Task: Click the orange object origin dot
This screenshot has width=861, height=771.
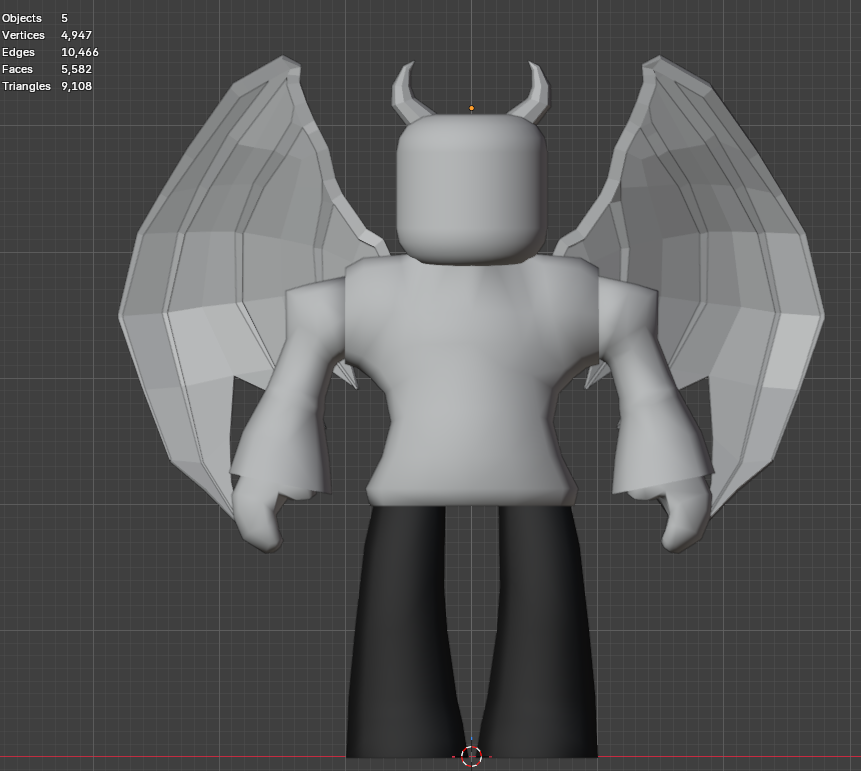Action: (x=472, y=108)
